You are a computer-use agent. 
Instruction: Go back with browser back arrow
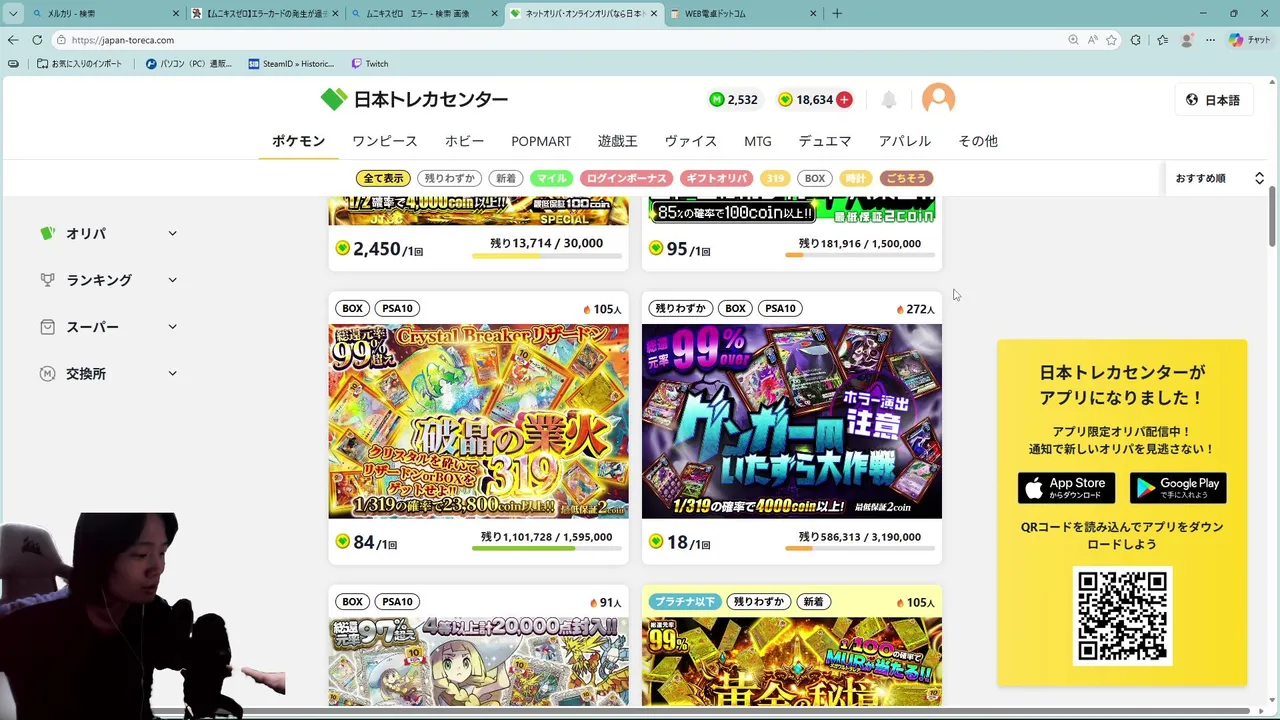pos(13,40)
